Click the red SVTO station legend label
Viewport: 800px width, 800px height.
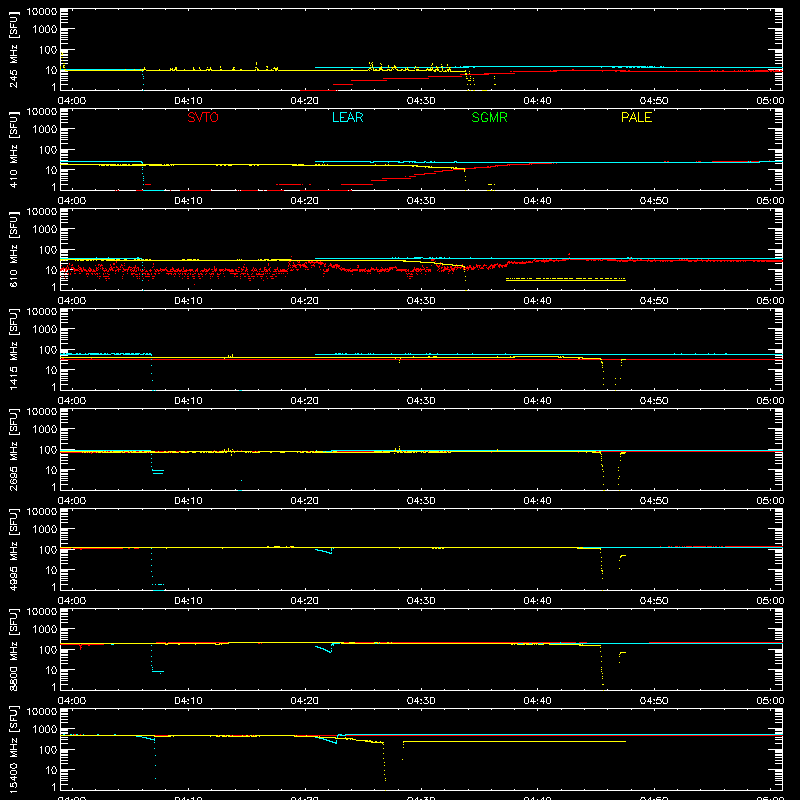[x=203, y=117]
